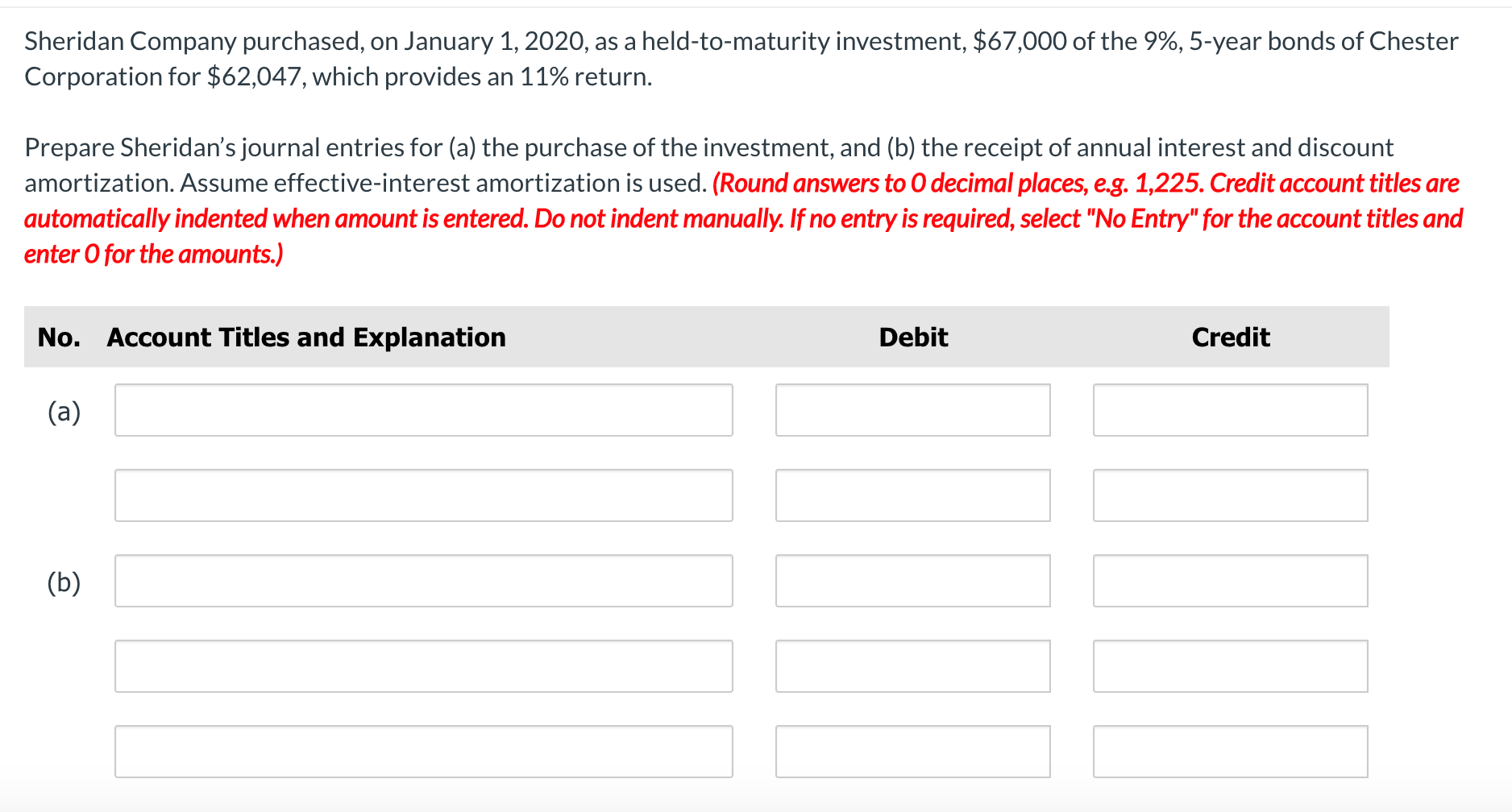Click account title field for entry (b)
Image resolution: width=1512 pixels, height=812 pixels.
pyautogui.click(x=423, y=581)
